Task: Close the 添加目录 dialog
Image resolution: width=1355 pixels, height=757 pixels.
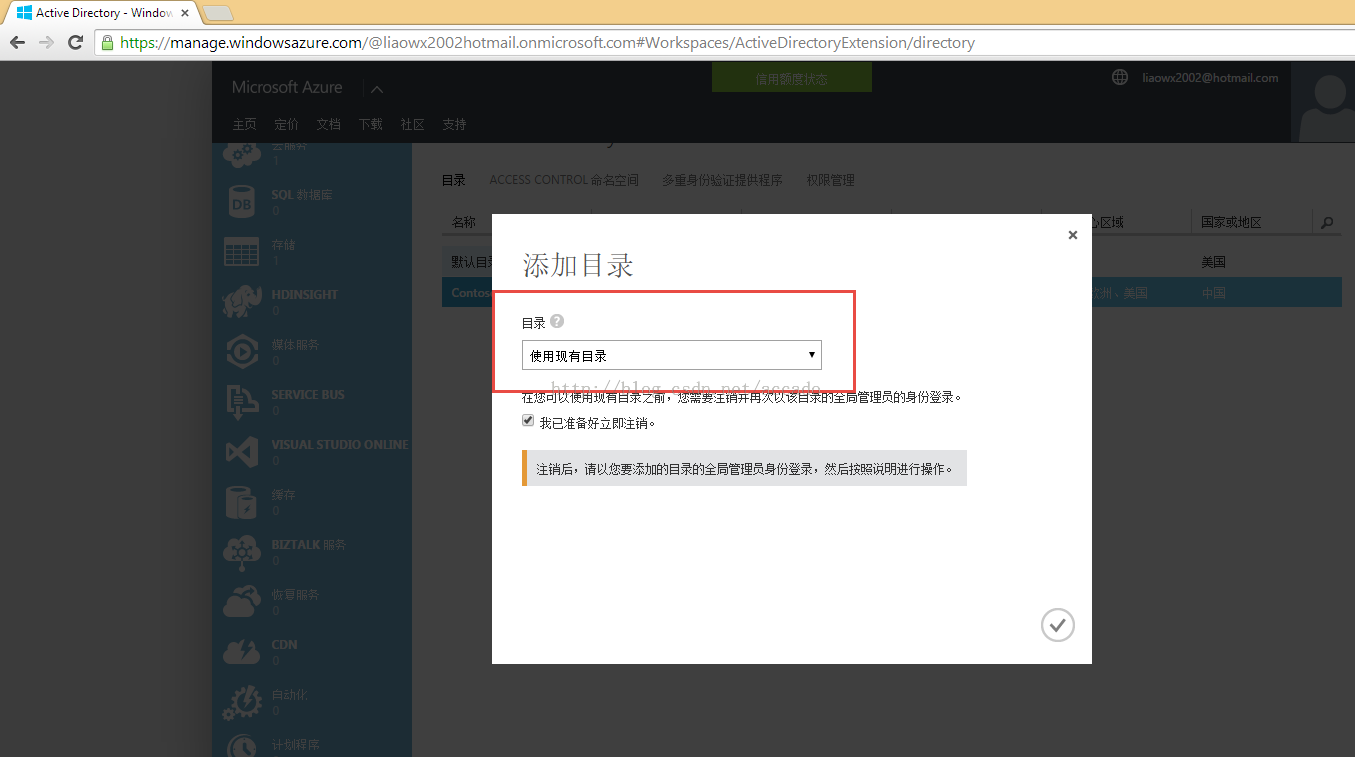Action: click(1072, 235)
